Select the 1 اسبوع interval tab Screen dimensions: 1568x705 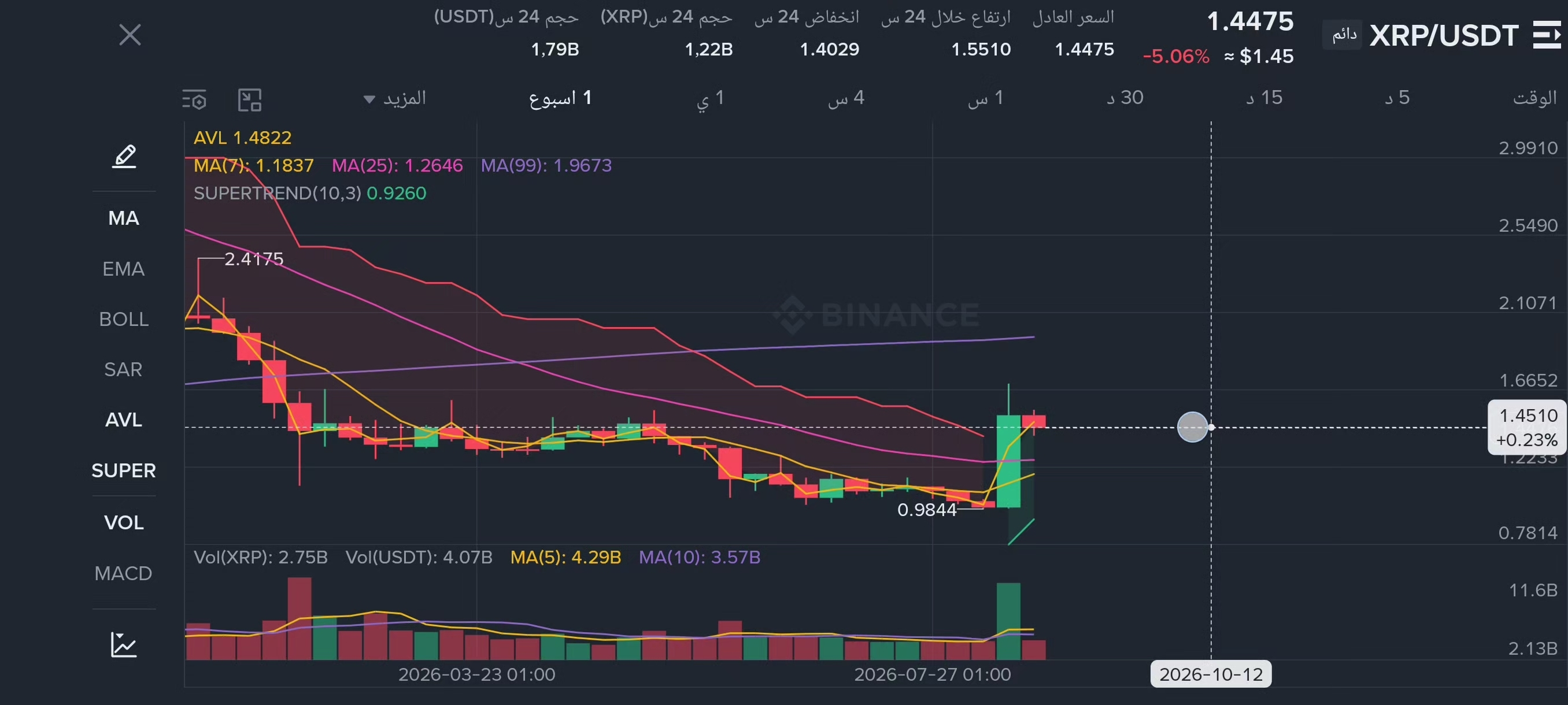[x=560, y=98]
